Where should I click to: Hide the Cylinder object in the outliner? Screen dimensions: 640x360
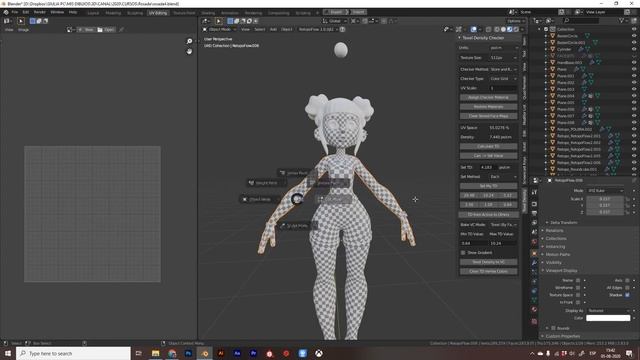coord(634,49)
